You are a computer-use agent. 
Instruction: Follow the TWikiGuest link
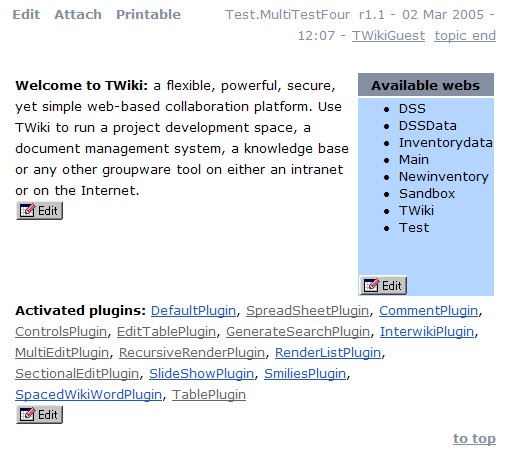388,36
